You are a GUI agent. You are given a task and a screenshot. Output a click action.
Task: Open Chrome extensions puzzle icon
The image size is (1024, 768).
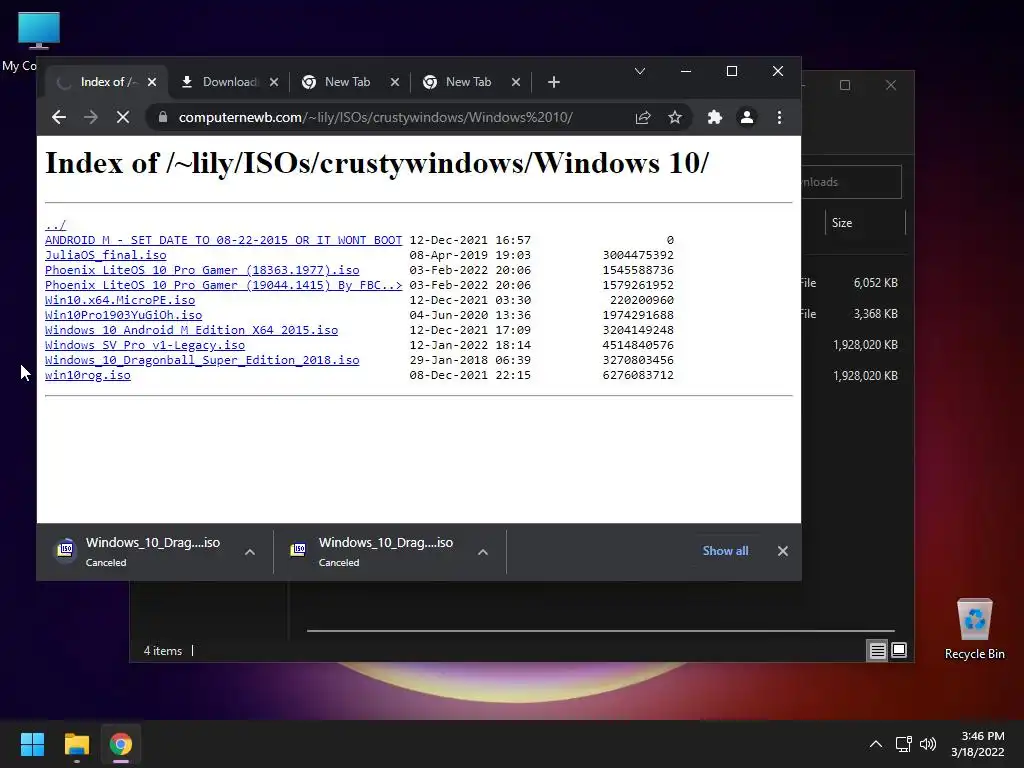point(715,118)
